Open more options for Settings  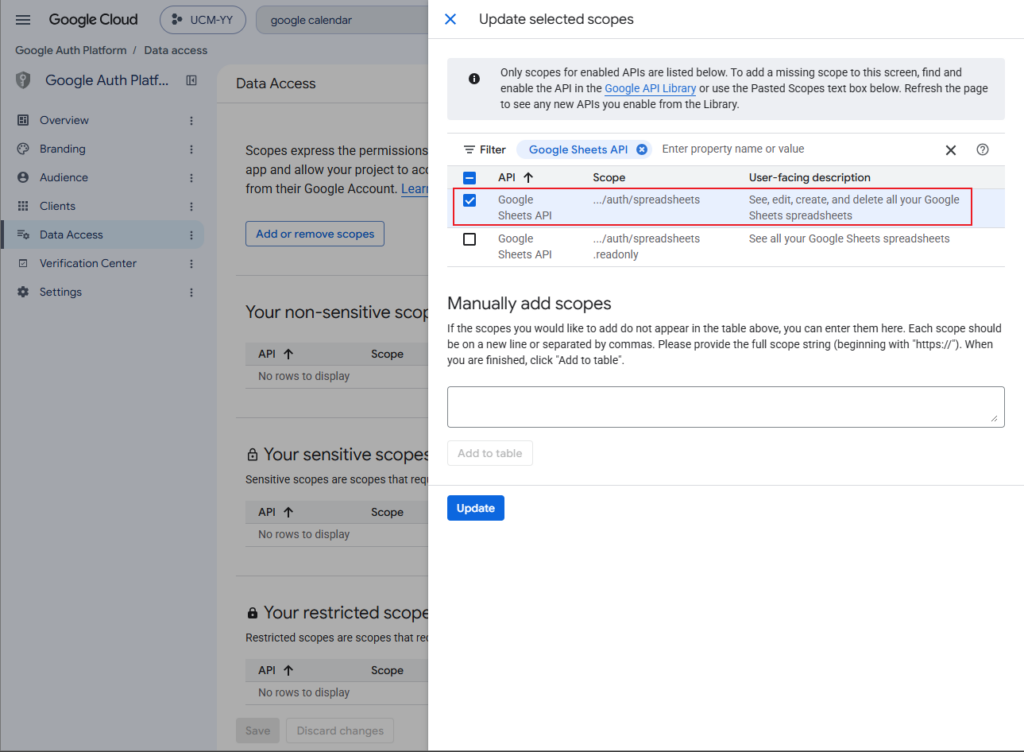(191, 293)
